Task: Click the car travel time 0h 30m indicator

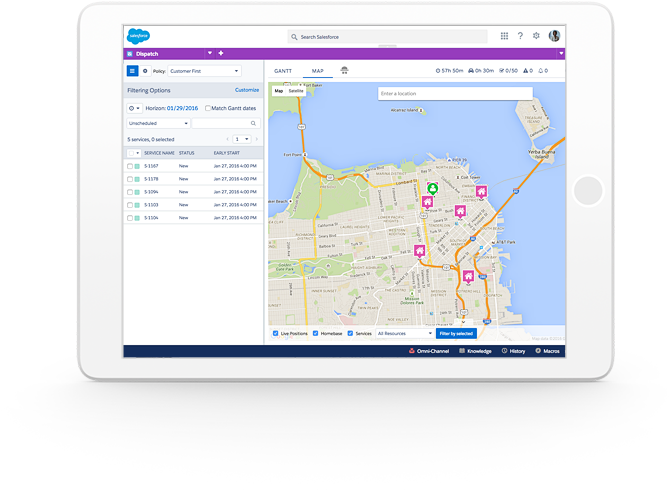Action: tap(481, 71)
